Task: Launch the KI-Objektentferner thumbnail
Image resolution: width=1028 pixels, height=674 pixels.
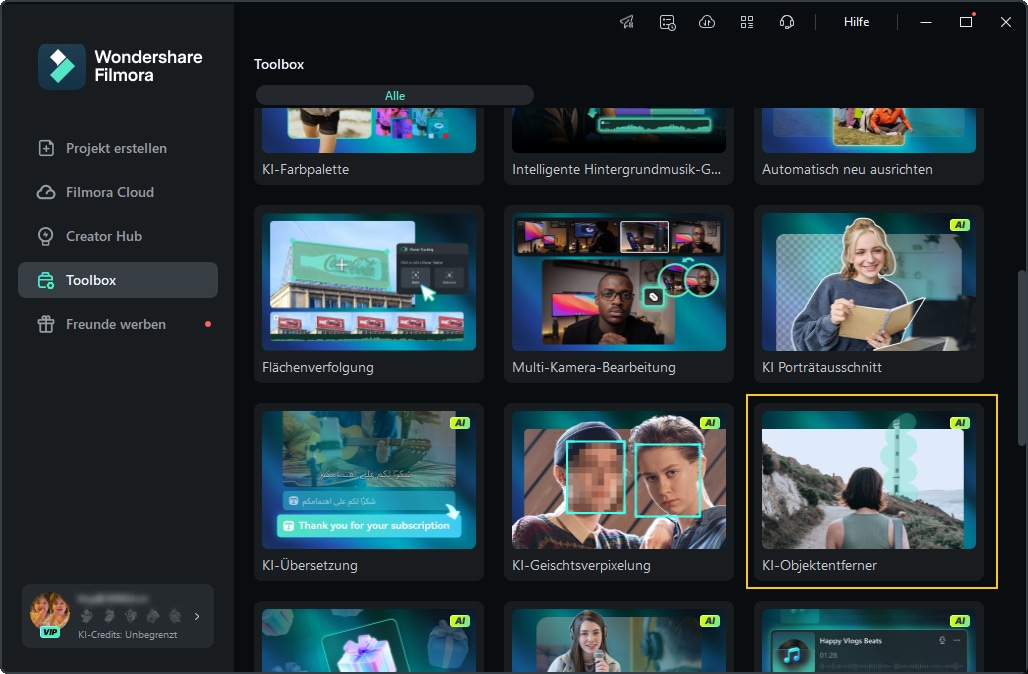Action: (869, 480)
